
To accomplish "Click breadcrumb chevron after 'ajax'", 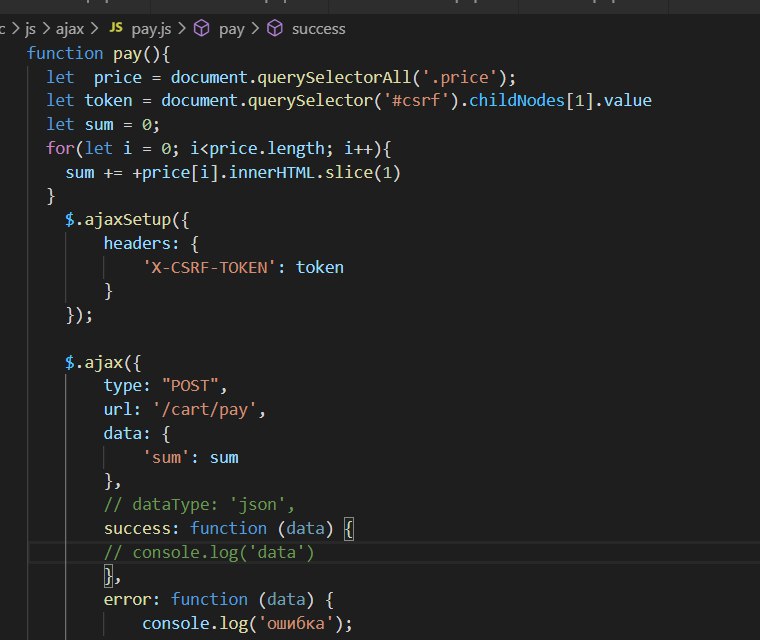I will [x=95, y=29].
